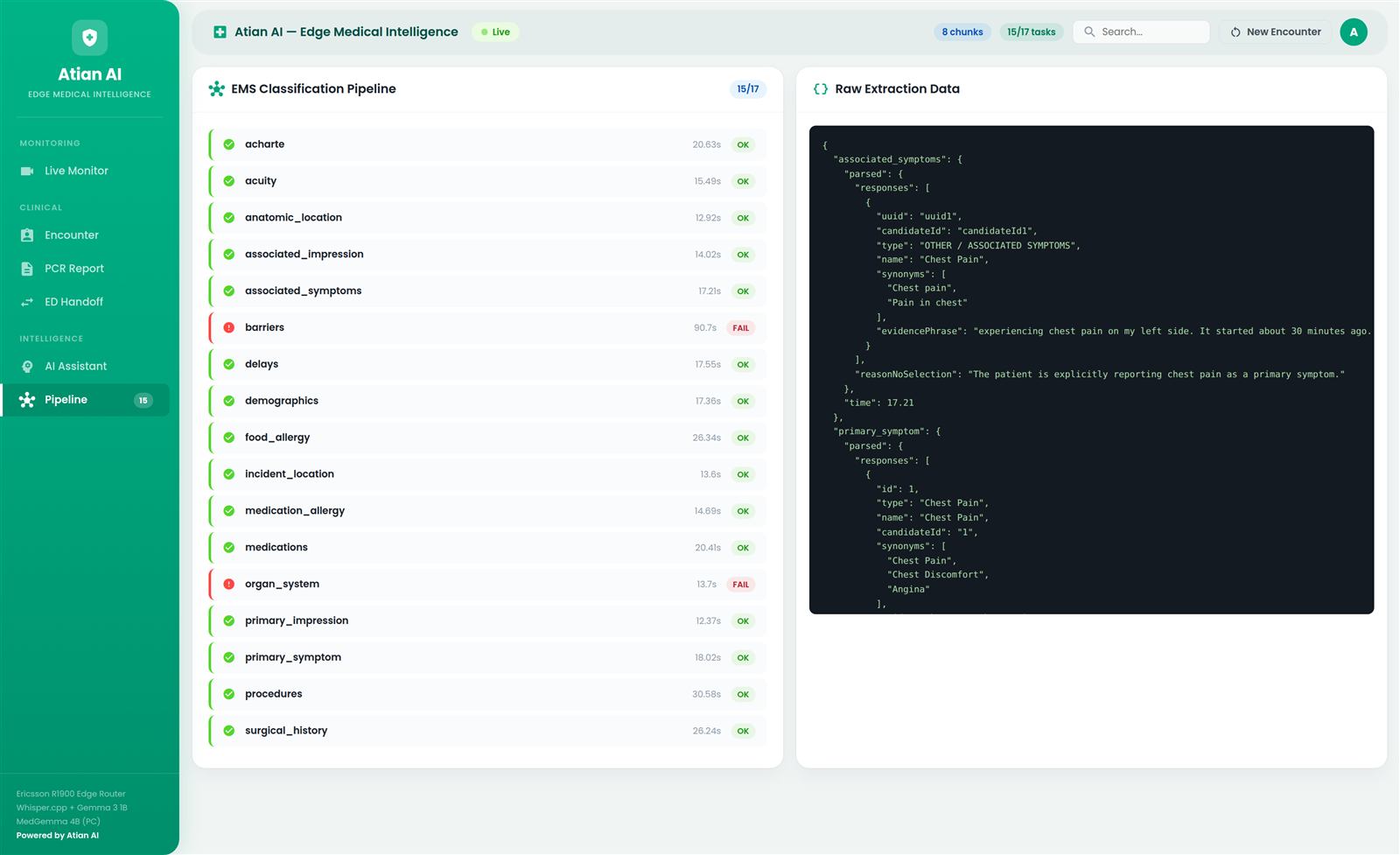
Task: Click the 30.58s duration on procedures
Action: click(706, 694)
